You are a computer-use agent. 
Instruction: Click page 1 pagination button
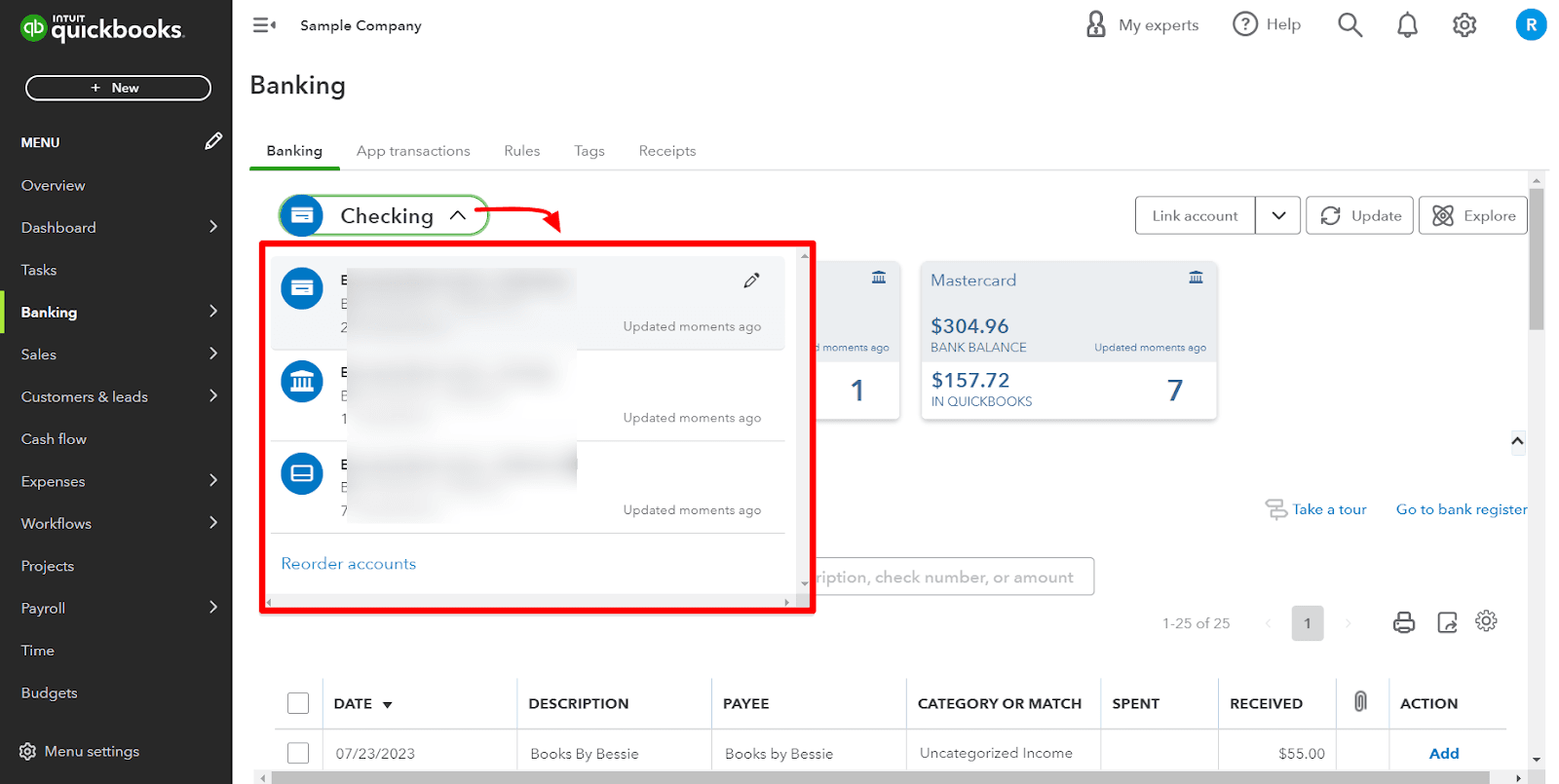(x=1308, y=623)
